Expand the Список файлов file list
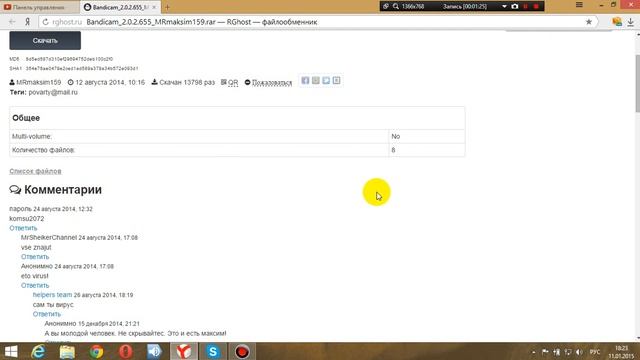The image size is (640, 360). [36, 171]
